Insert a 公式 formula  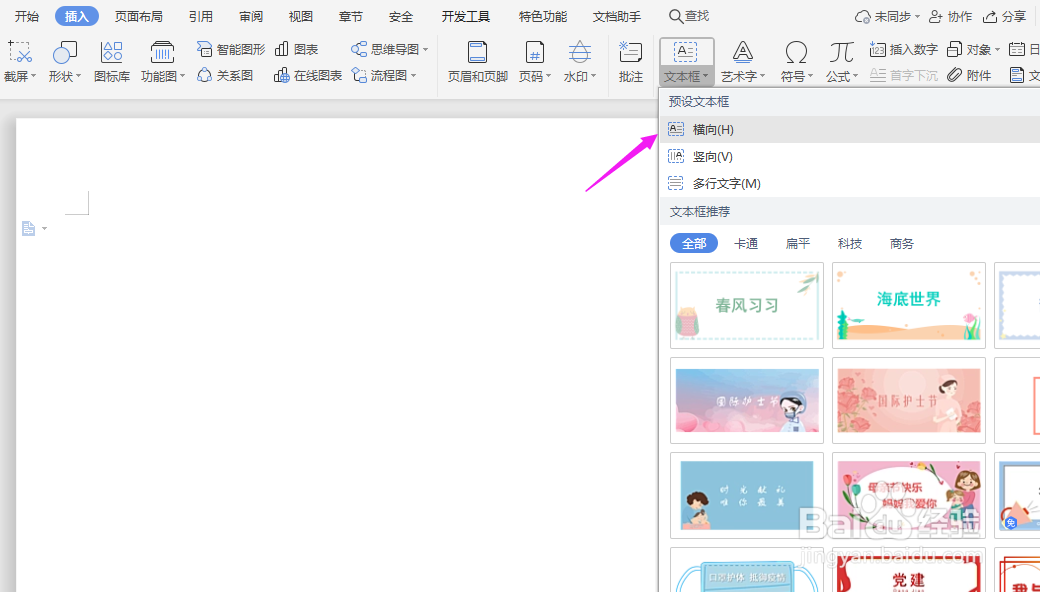838,60
